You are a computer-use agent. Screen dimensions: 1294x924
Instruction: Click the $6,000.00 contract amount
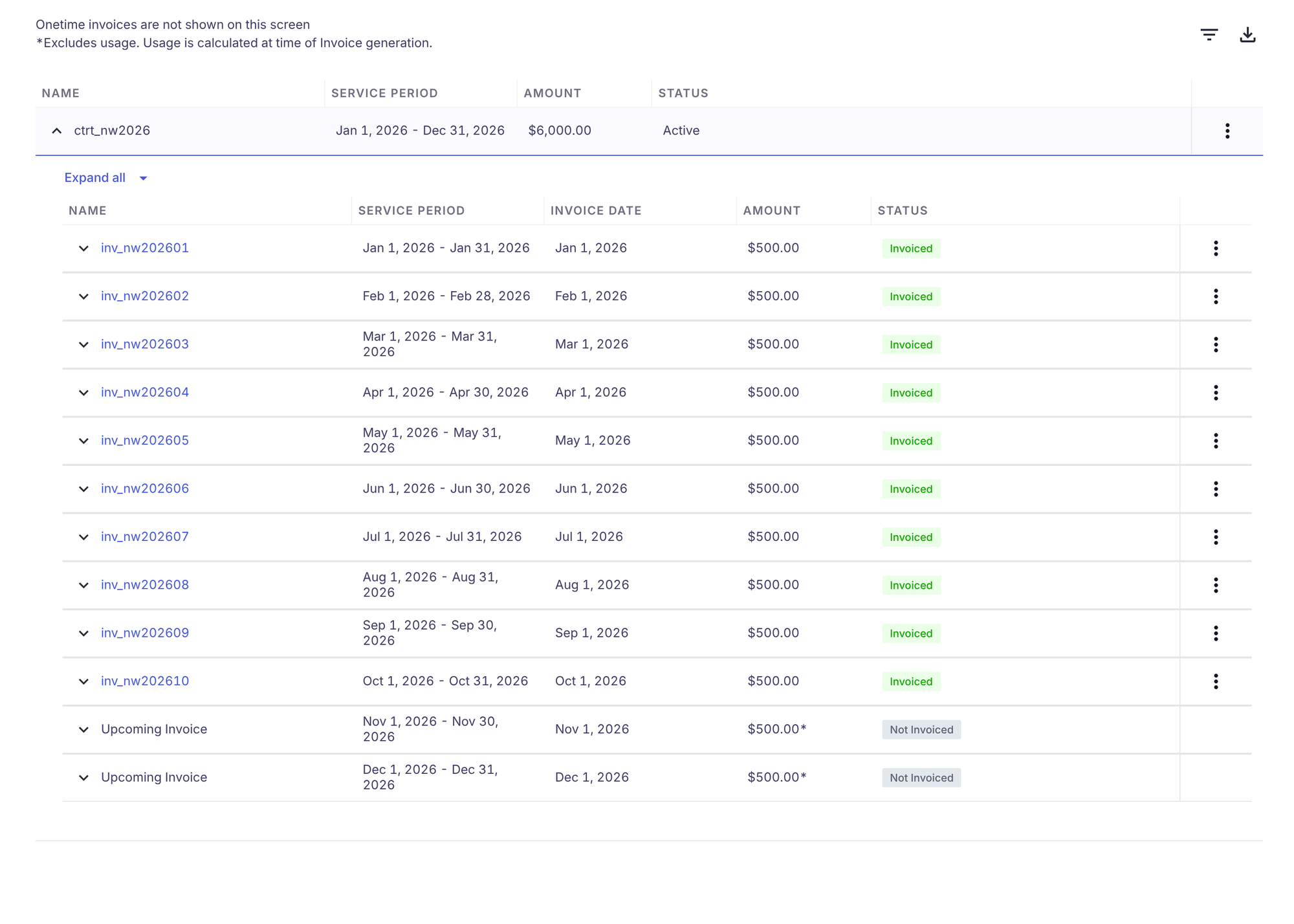560,131
